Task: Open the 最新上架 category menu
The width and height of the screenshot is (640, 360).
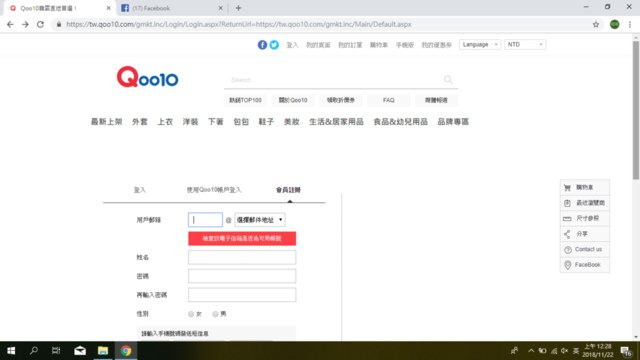Action: tap(107, 122)
